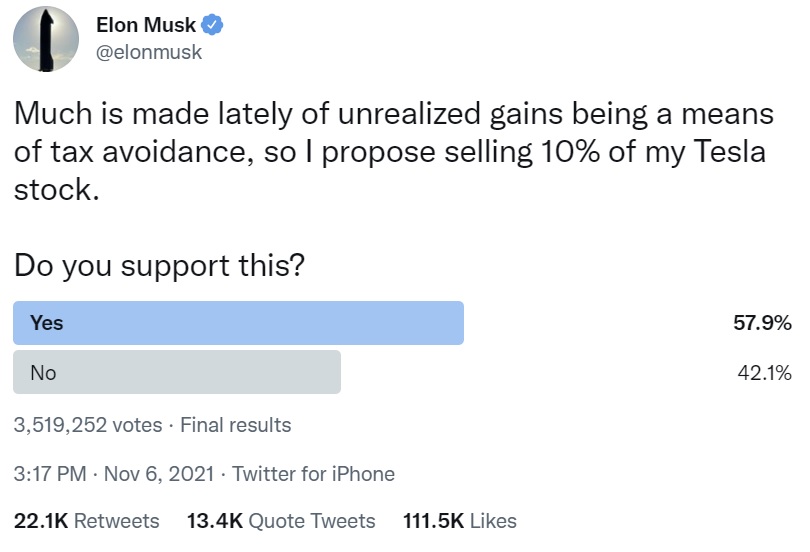View the 22.1K Retweets list
The image size is (810, 552).
click(x=87, y=521)
